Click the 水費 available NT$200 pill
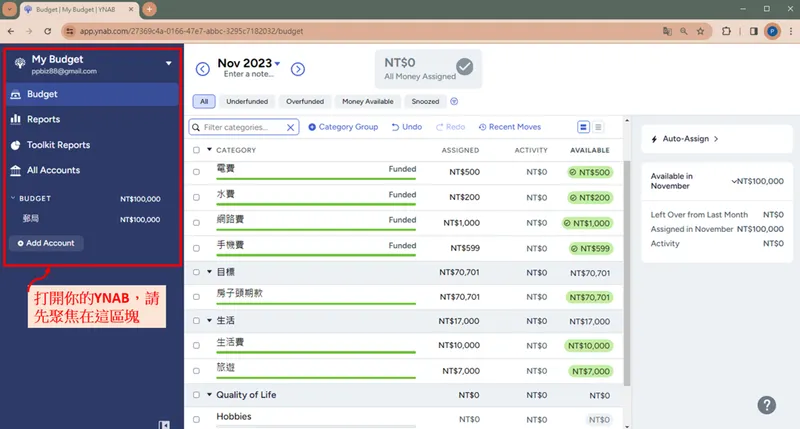Screen dimensions: 800x429 coord(590,197)
